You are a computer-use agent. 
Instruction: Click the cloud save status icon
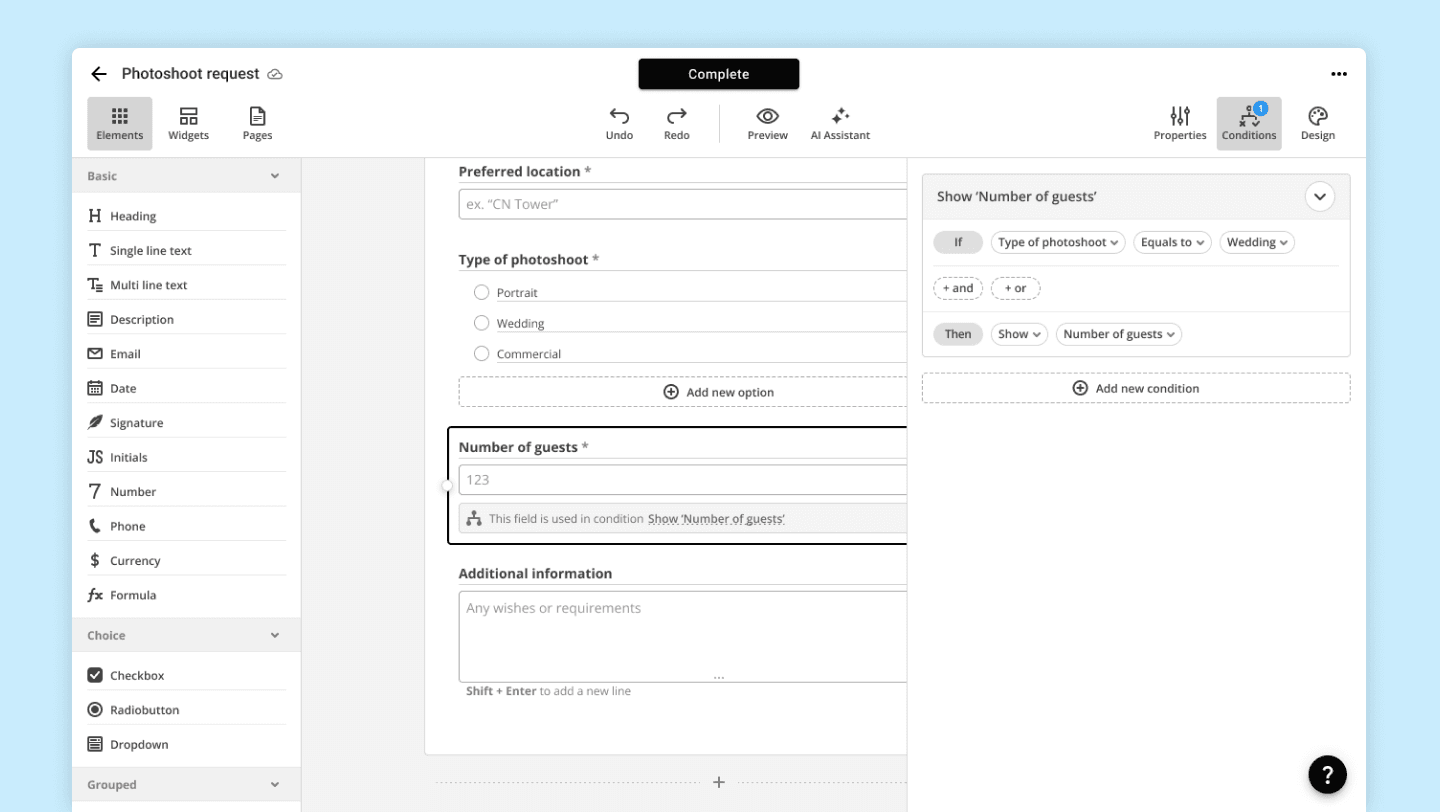click(275, 74)
